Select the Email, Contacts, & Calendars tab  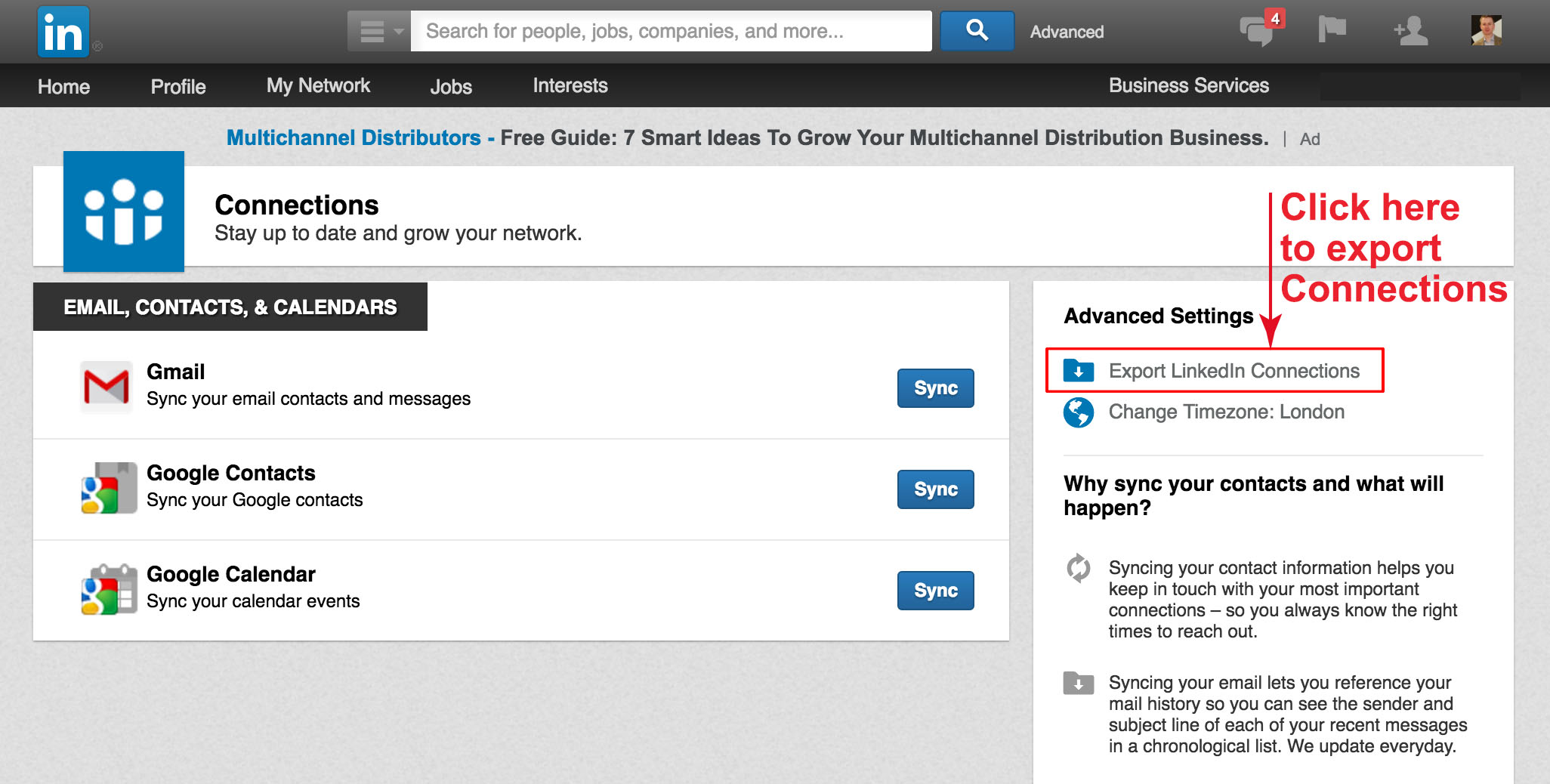point(230,307)
